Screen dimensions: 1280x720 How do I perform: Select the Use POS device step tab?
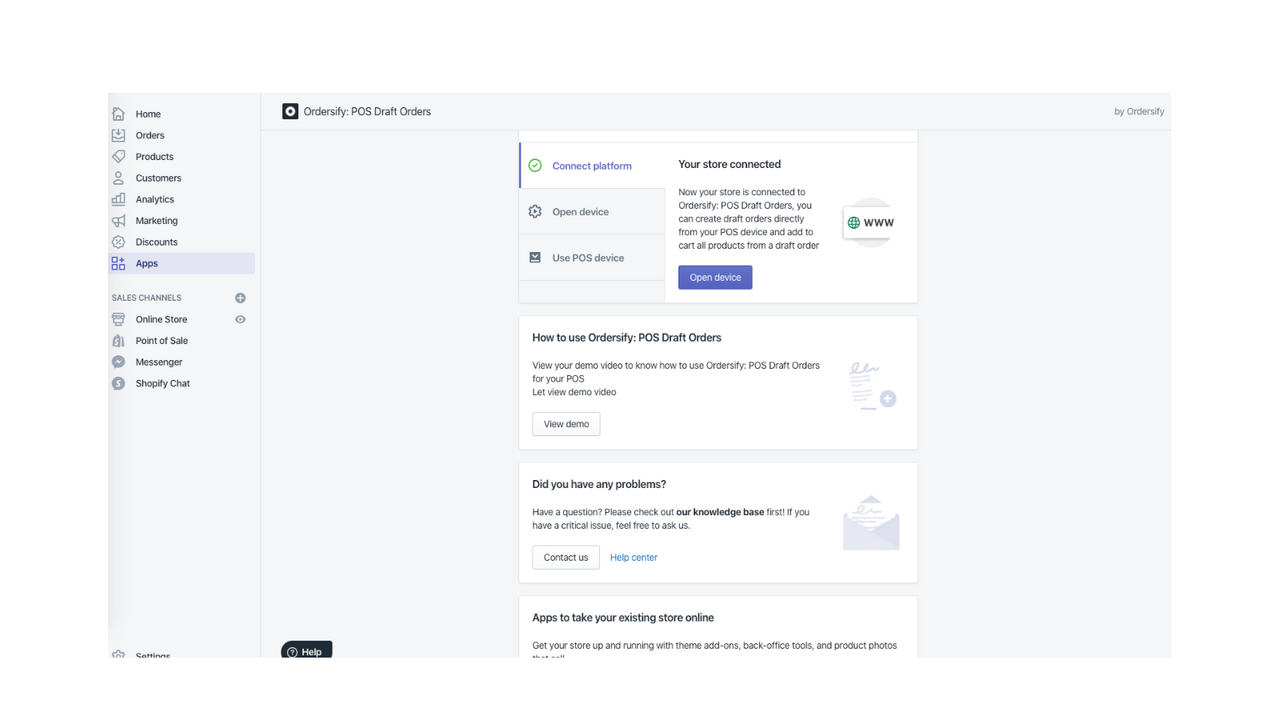pyautogui.click(x=592, y=258)
